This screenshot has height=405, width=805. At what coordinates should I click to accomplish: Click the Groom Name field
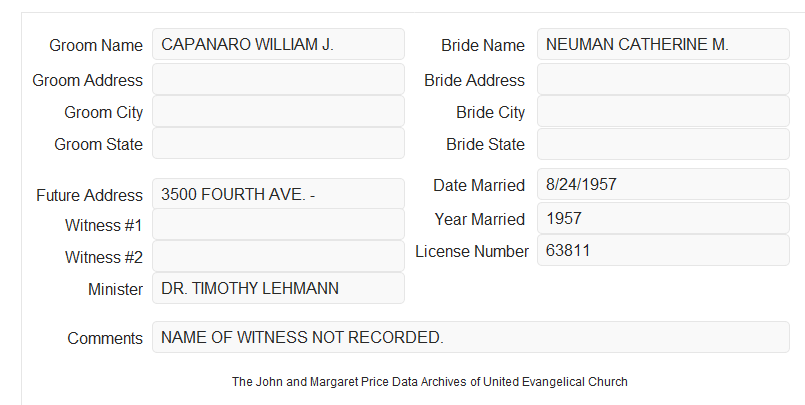point(278,44)
